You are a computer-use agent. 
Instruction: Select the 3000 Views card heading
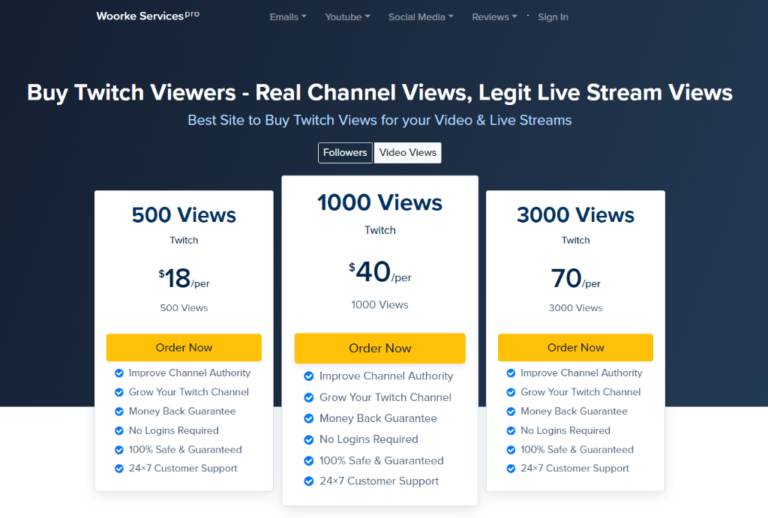coord(576,215)
